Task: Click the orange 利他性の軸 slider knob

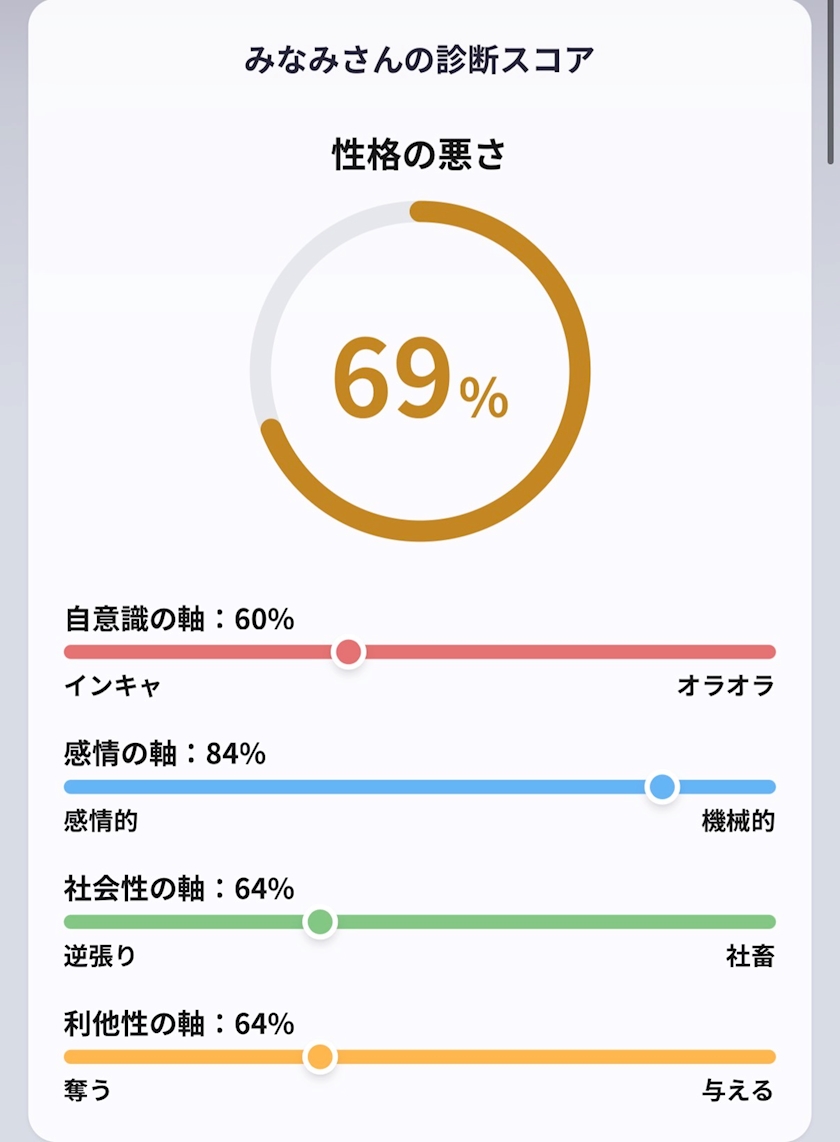Action: (x=320, y=1057)
